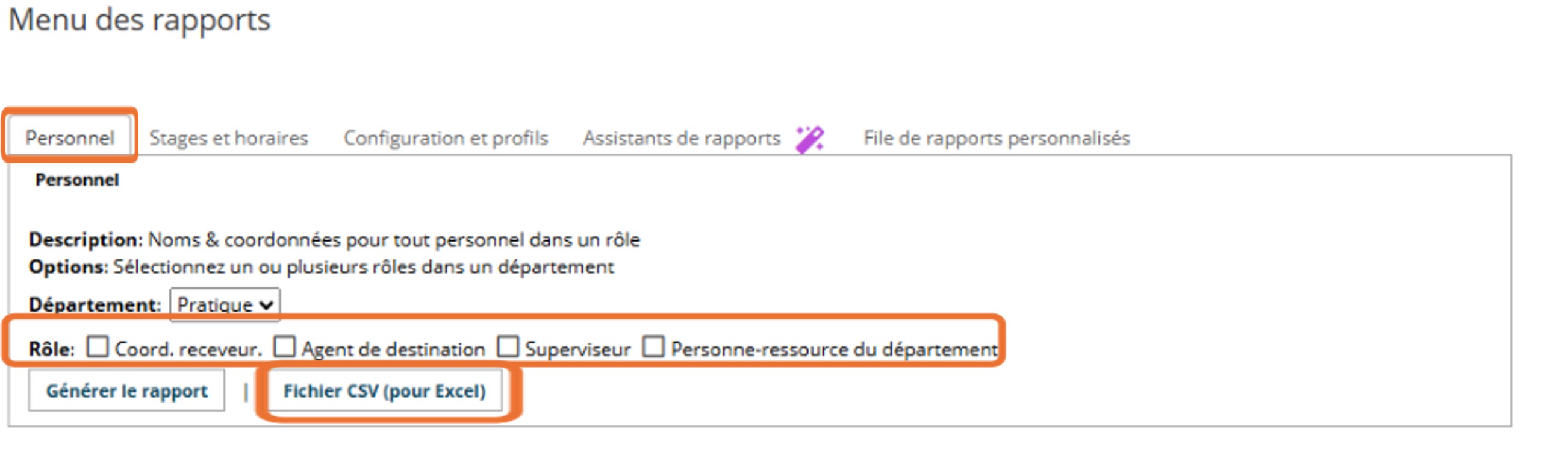1568x464 pixels.
Task: Select the Assistants de rapports tab
Action: tap(681, 138)
